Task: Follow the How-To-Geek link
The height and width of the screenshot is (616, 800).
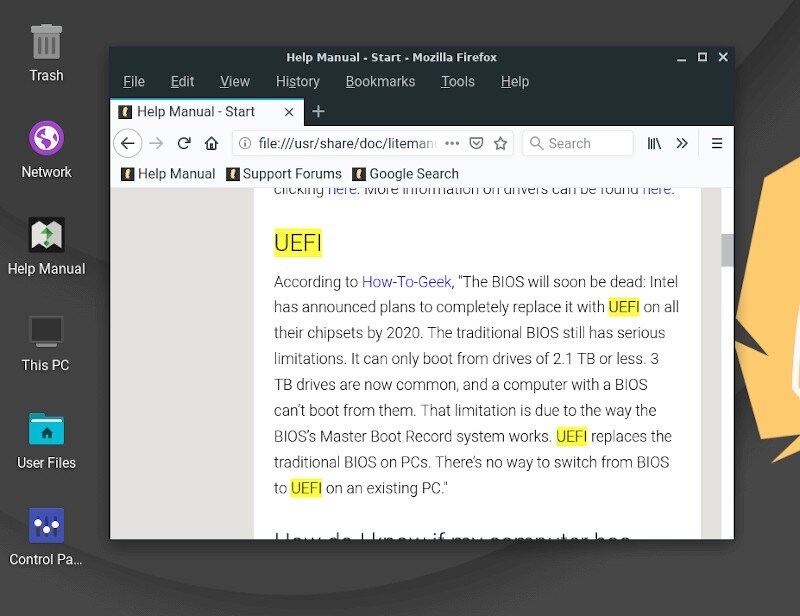Action: click(406, 282)
